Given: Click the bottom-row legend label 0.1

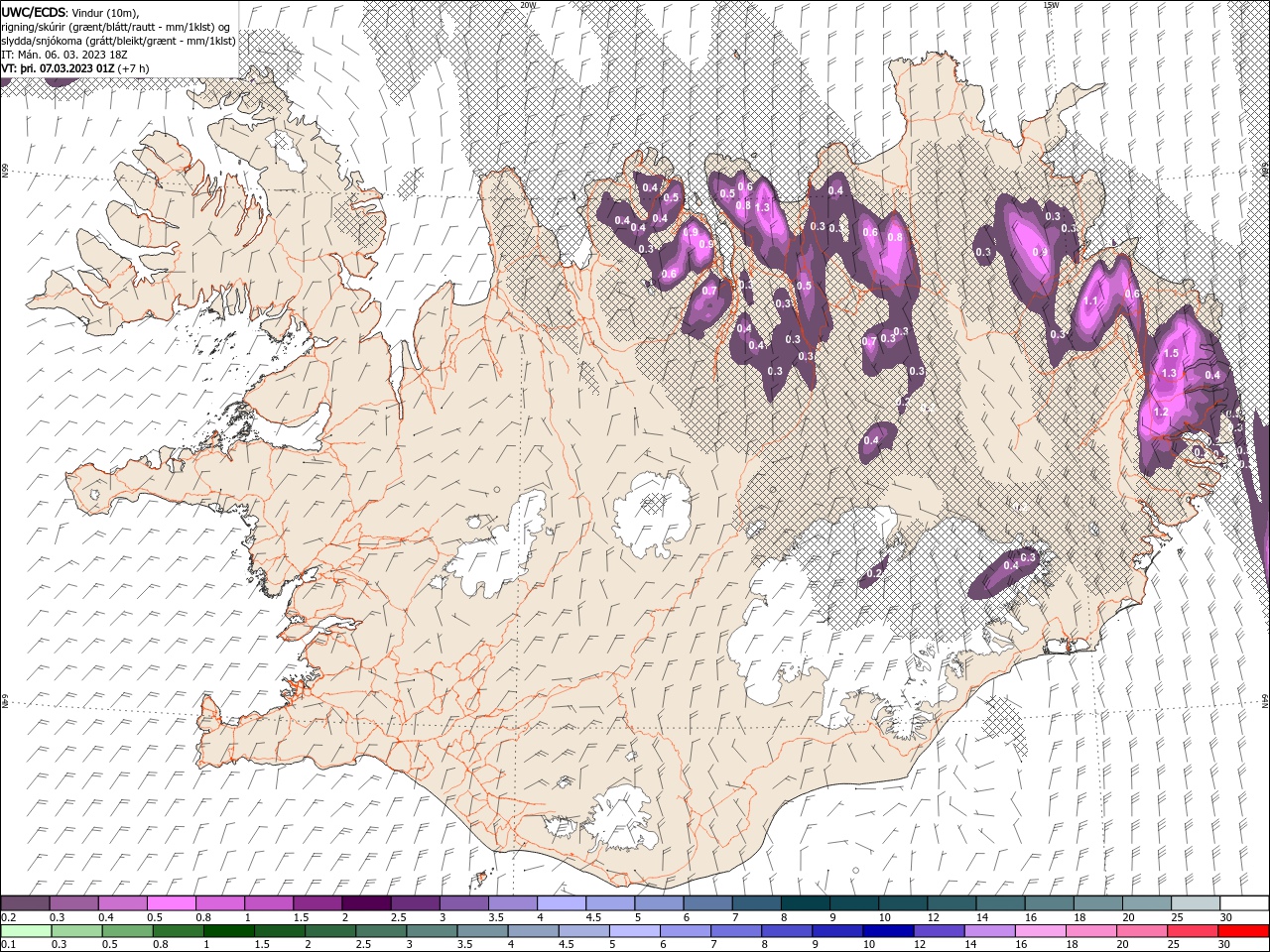Looking at the screenshot, I should pos(7,944).
